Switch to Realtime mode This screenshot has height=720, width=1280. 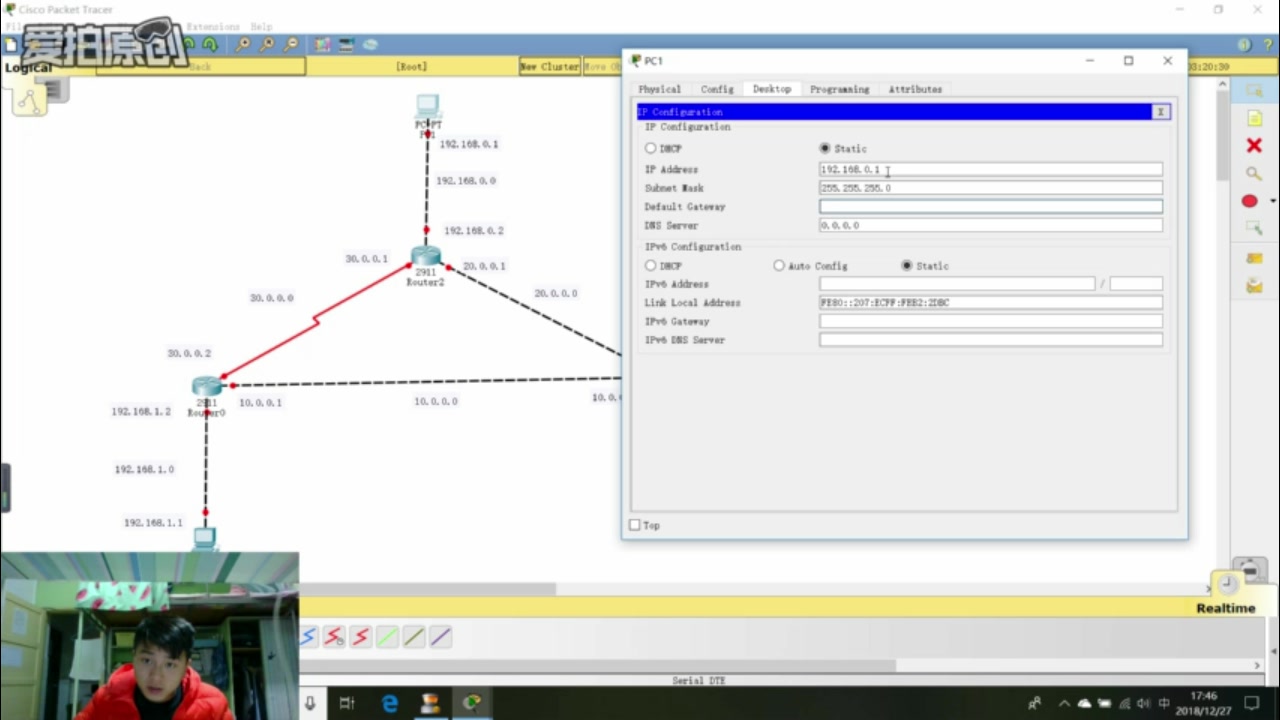tap(1225, 608)
